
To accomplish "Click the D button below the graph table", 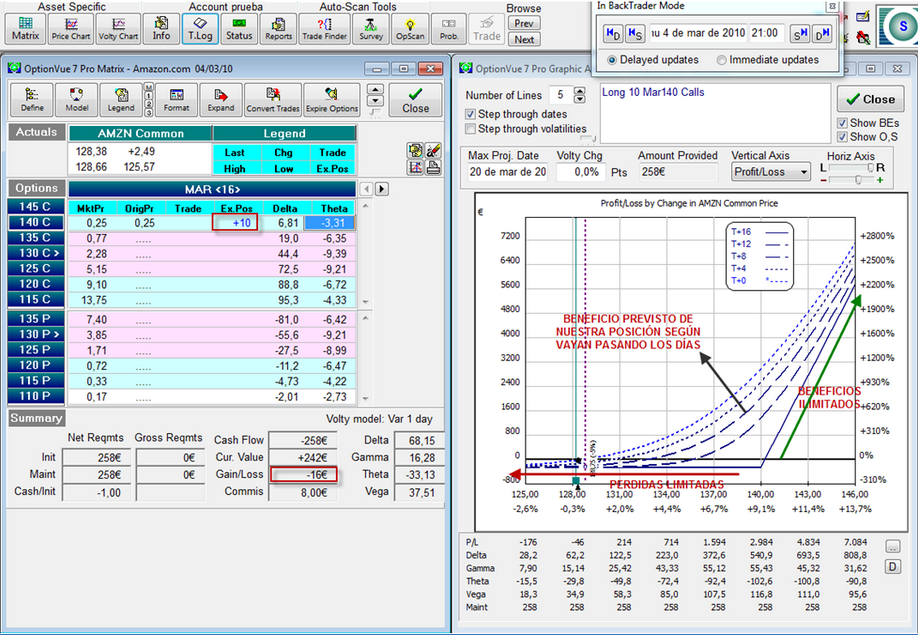I will pos(892,567).
